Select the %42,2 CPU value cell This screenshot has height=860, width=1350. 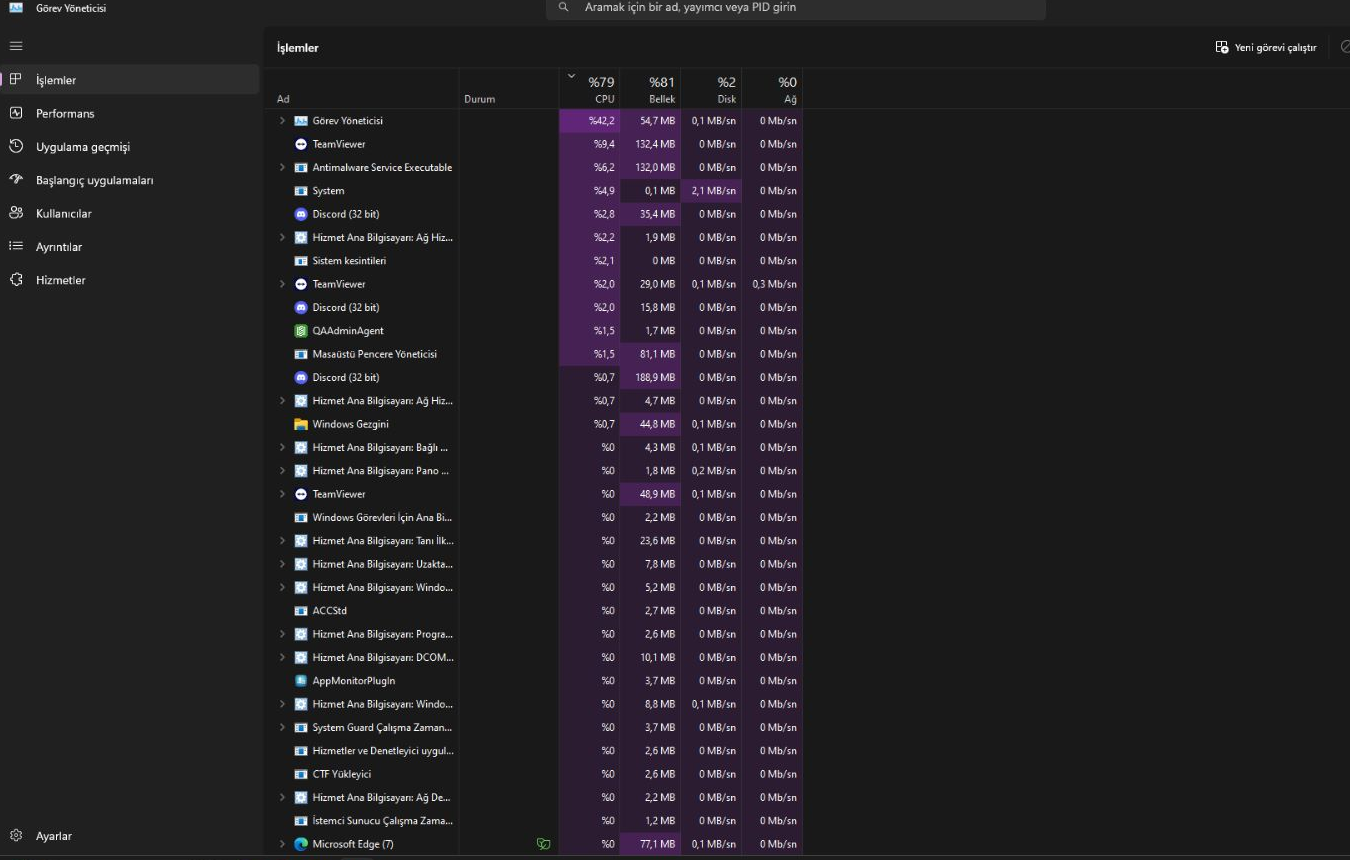[x=589, y=121]
